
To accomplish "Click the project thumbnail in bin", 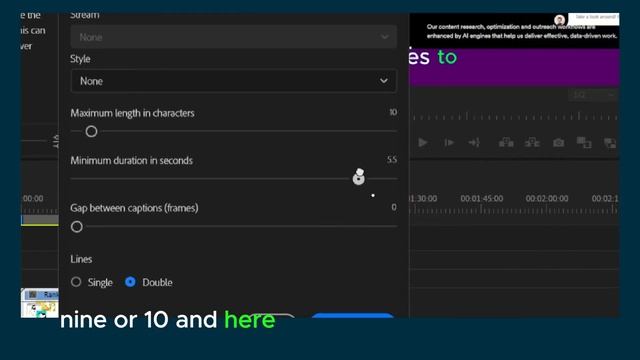I will [x=40, y=303].
